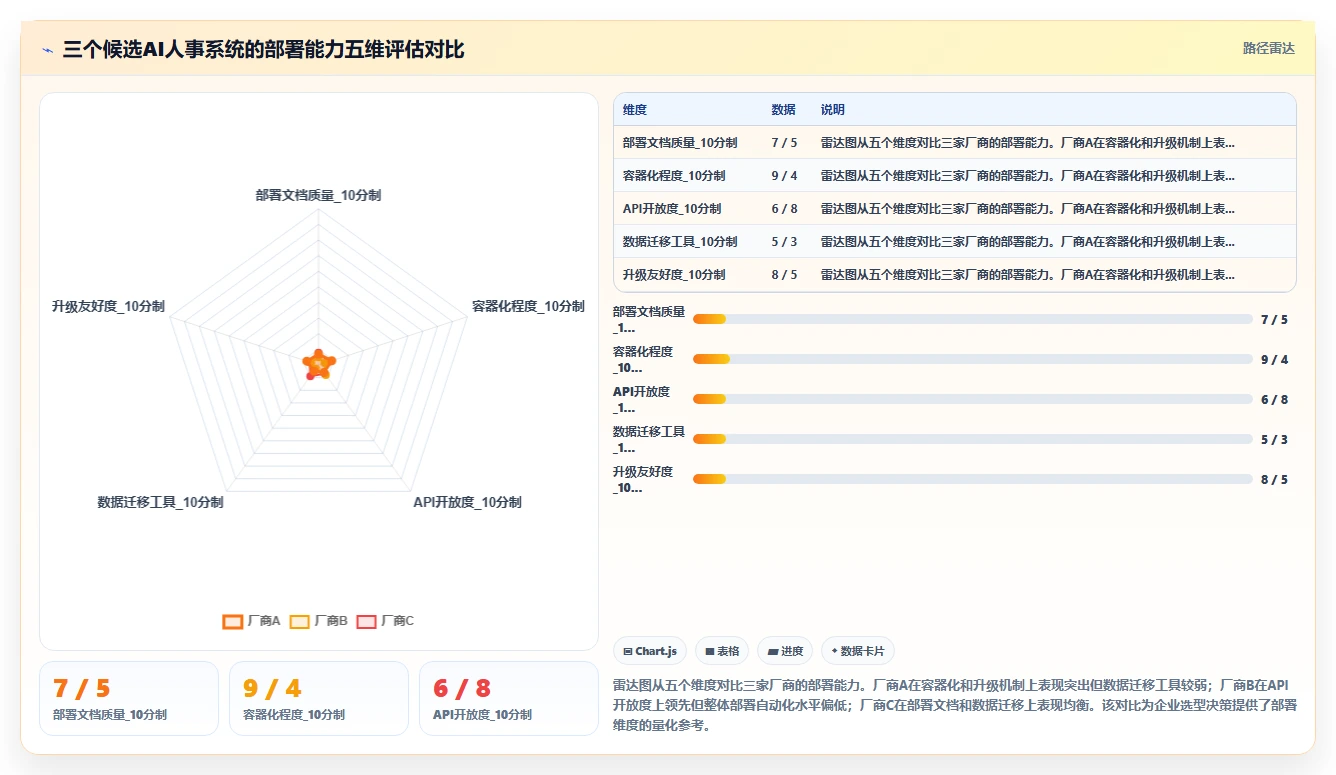Open the 9 / 4 容器化程度 data card

319,698
